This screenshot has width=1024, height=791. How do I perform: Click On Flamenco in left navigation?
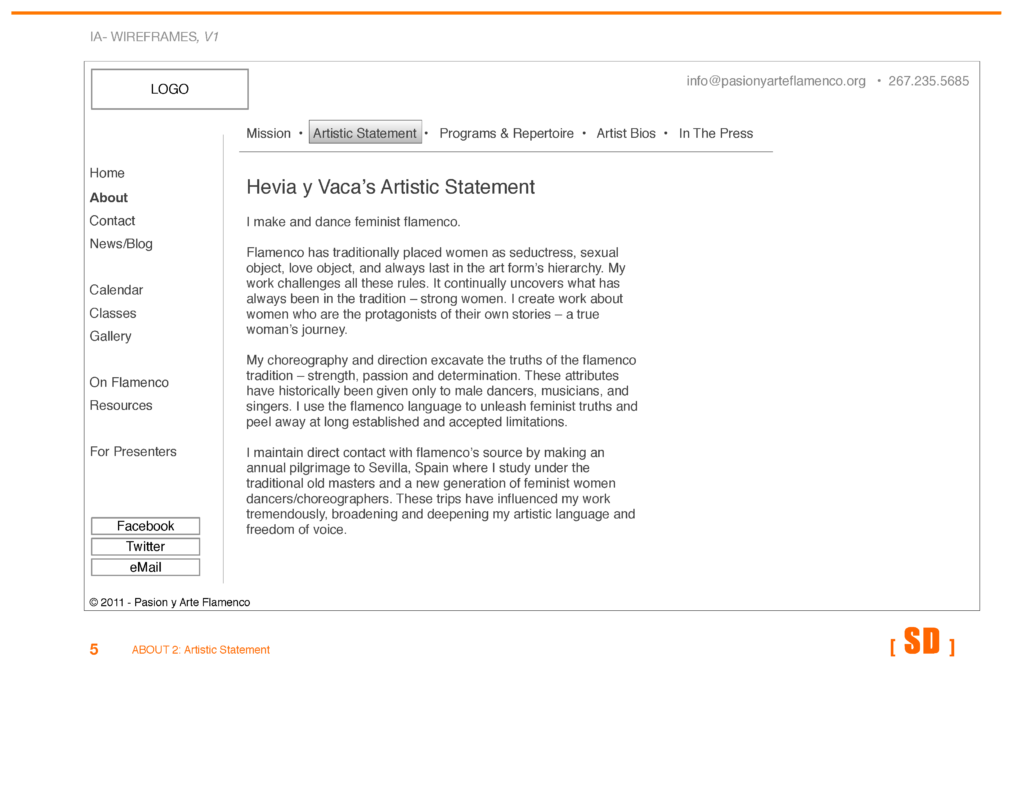[x=129, y=382]
